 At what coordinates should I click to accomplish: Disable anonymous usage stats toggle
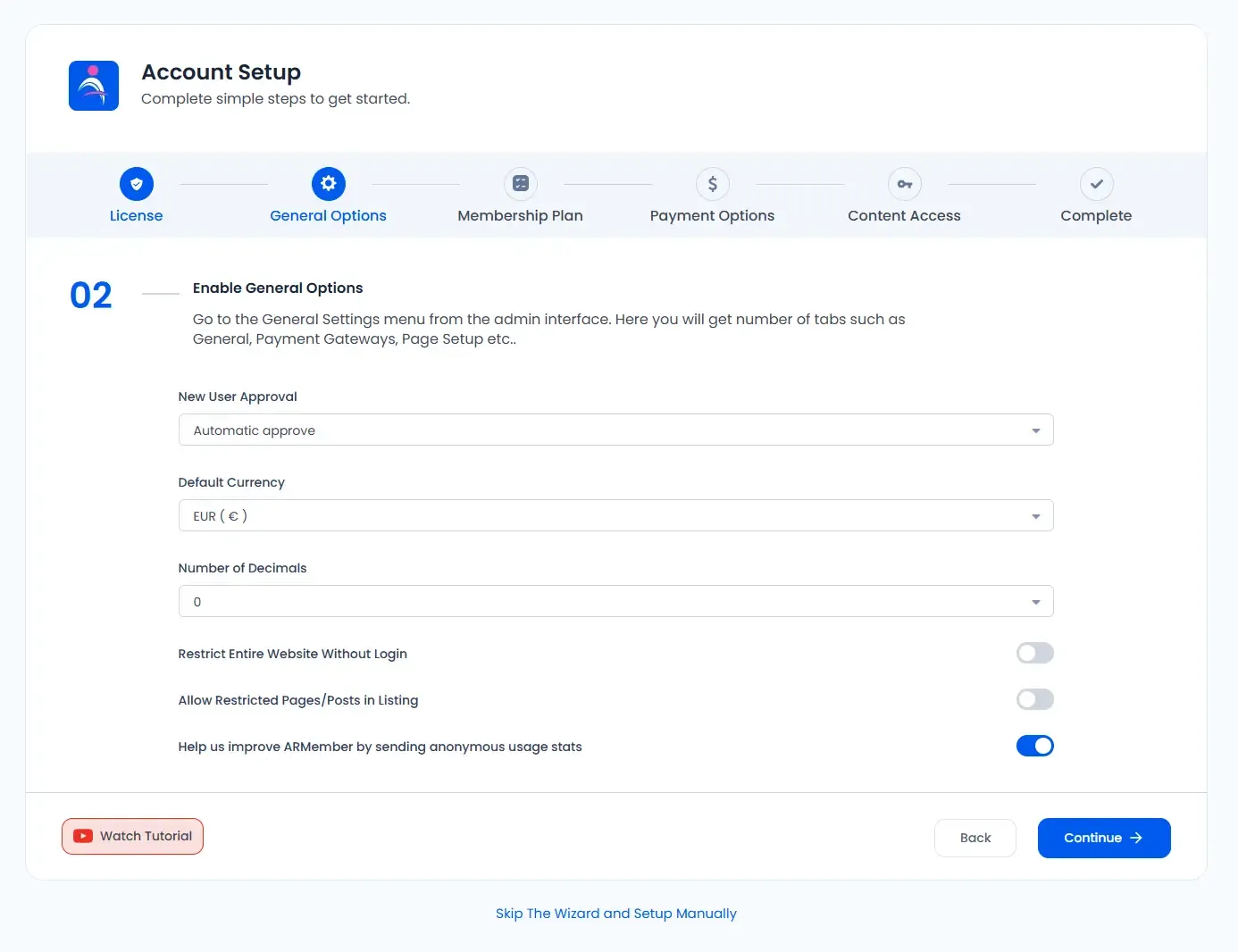coord(1034,746)
